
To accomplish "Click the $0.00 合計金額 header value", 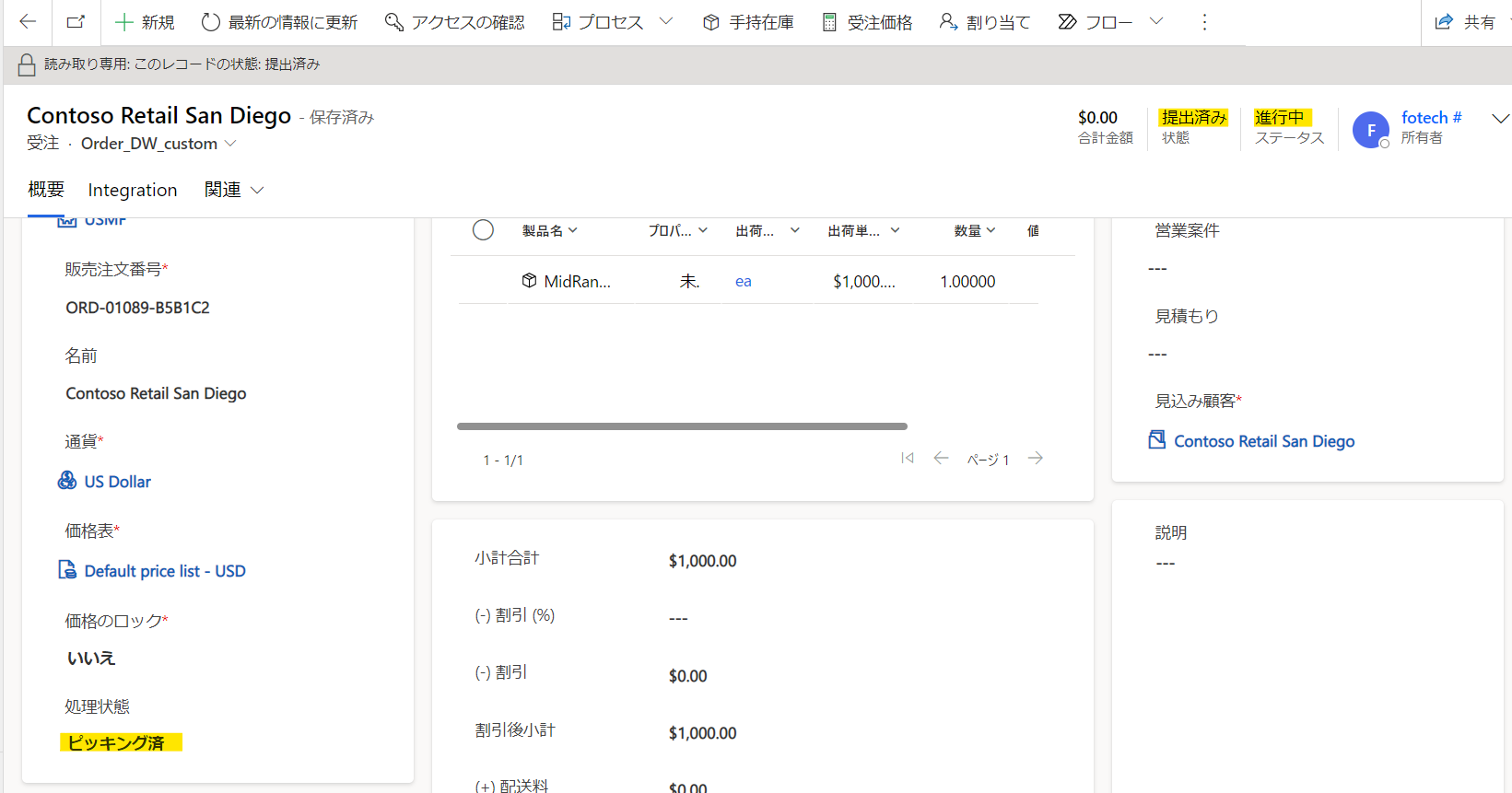I will pos(1097,118).
